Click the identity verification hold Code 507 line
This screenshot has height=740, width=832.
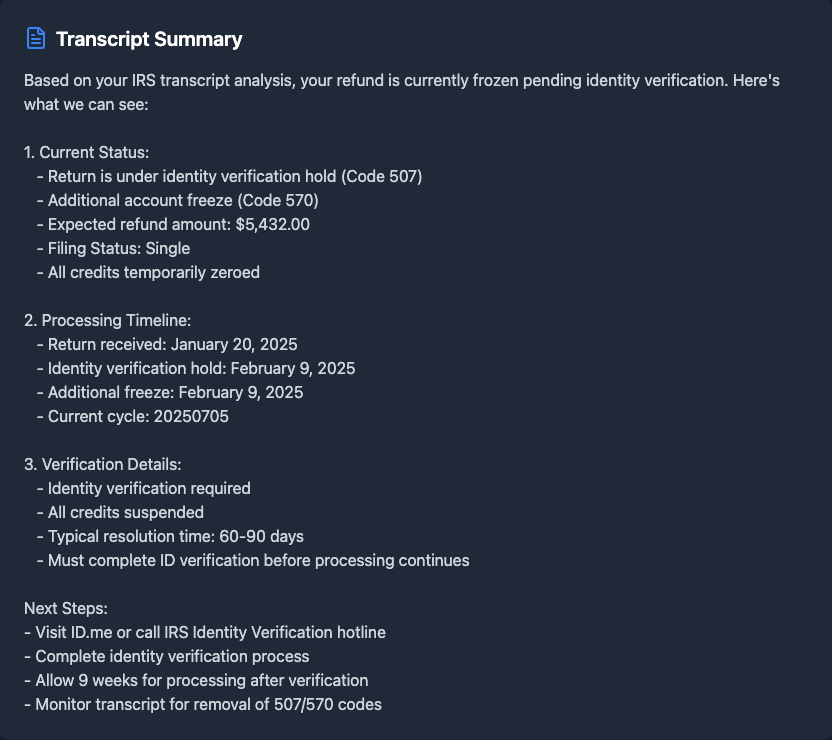(235, 176)
